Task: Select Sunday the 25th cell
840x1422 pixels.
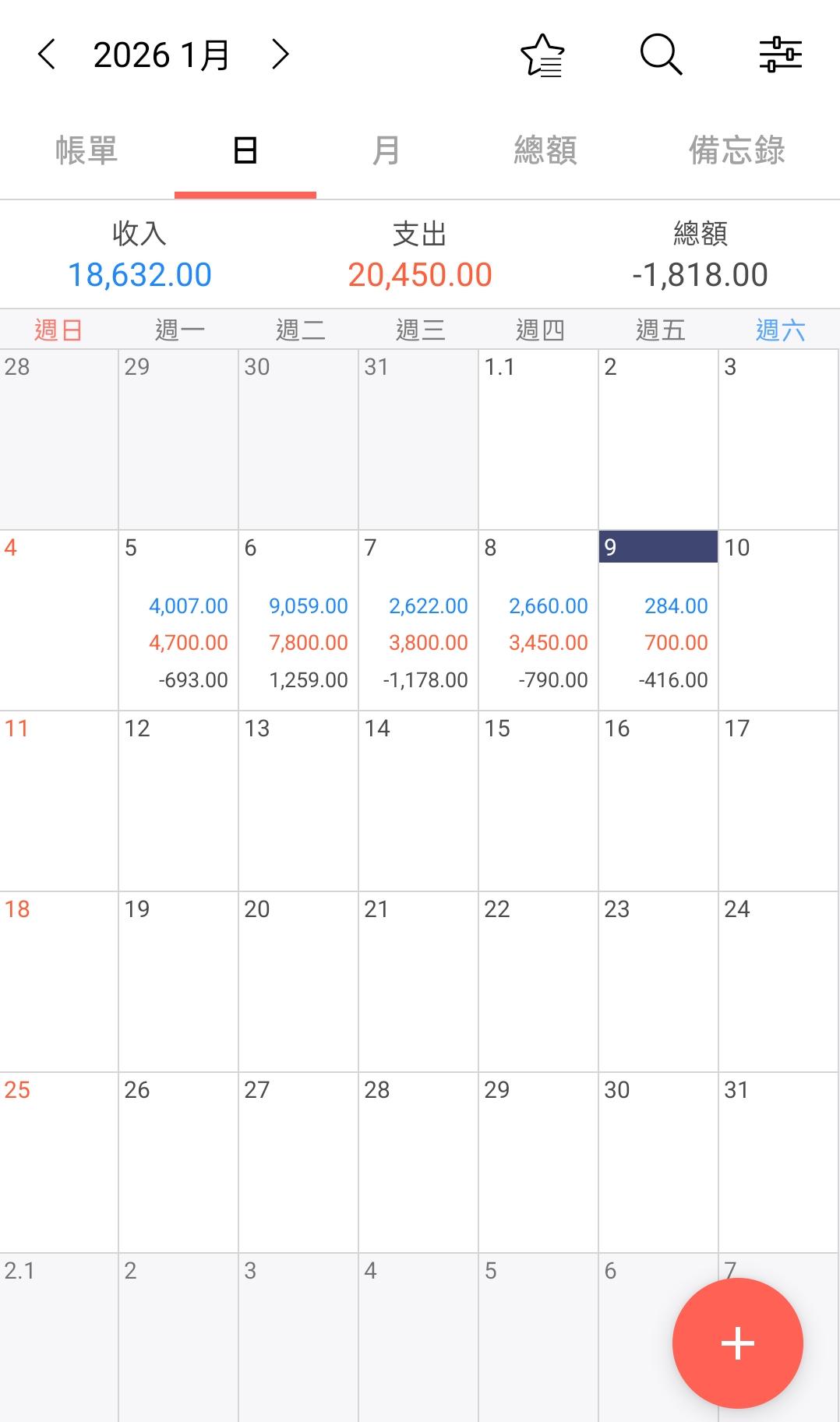Action: click(59, 1163)
